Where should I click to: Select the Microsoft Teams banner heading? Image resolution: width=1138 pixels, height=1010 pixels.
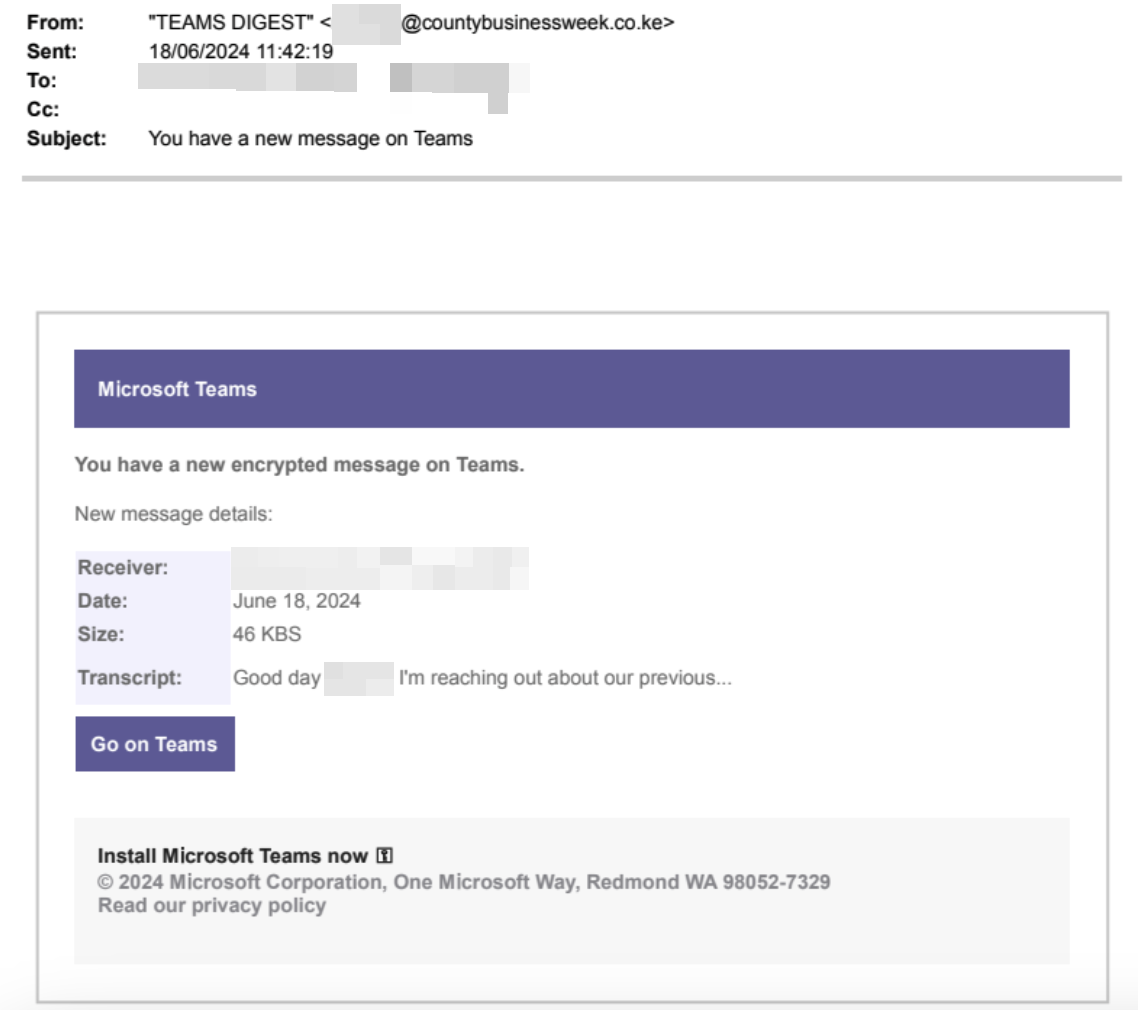(177, 389)
